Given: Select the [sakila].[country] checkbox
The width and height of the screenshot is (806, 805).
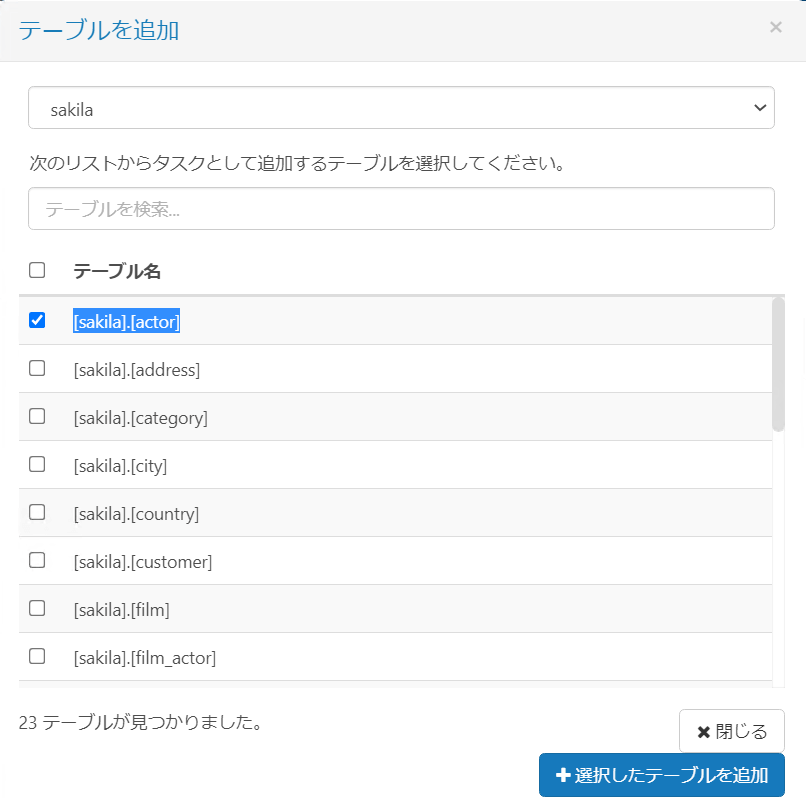Looking at the screenshot, I should tap(37, 512).
